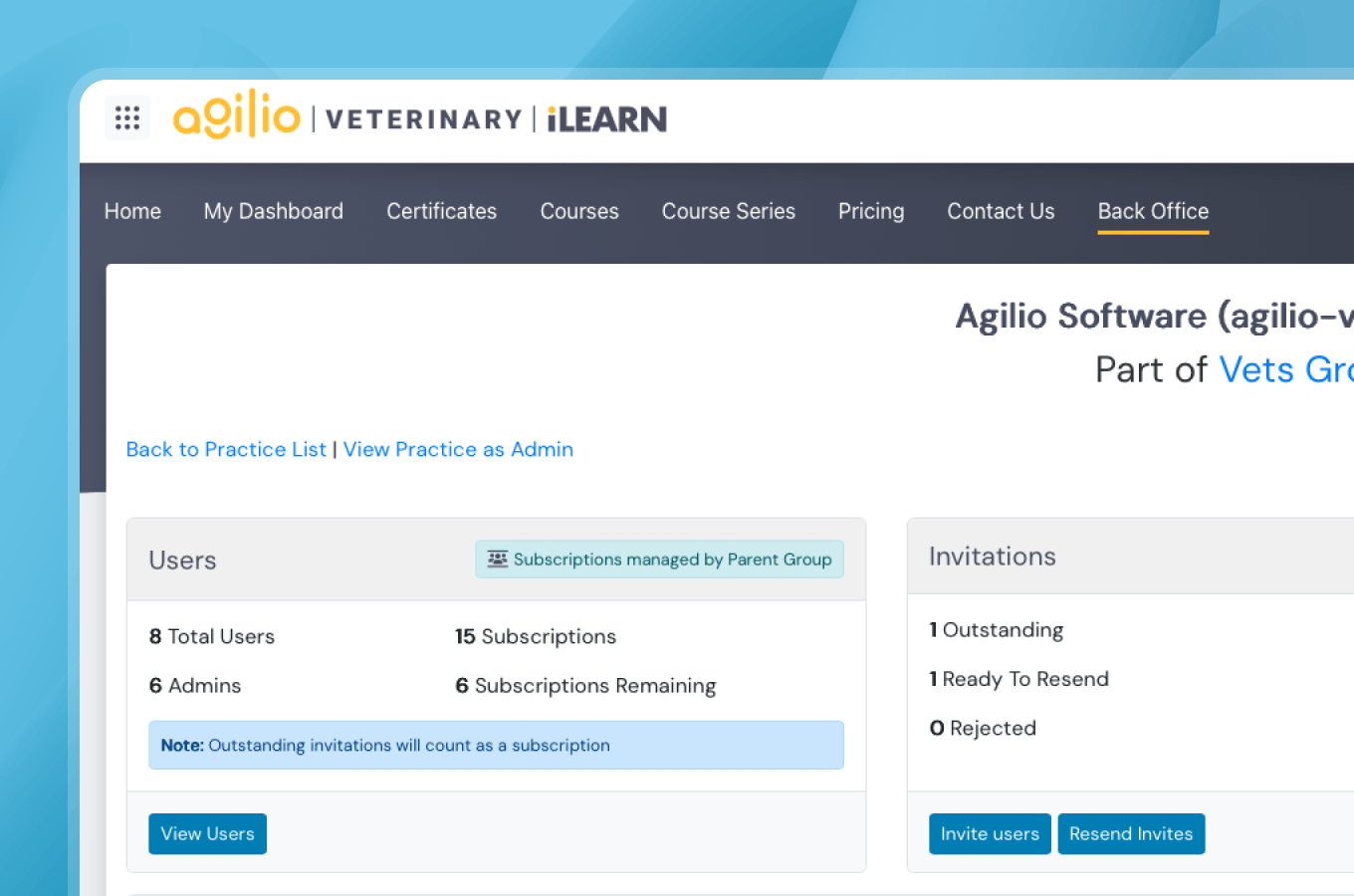Click the group icon in Subscriptions badge
This screenshot has height=896, width=1354.
tap(497, 560)
